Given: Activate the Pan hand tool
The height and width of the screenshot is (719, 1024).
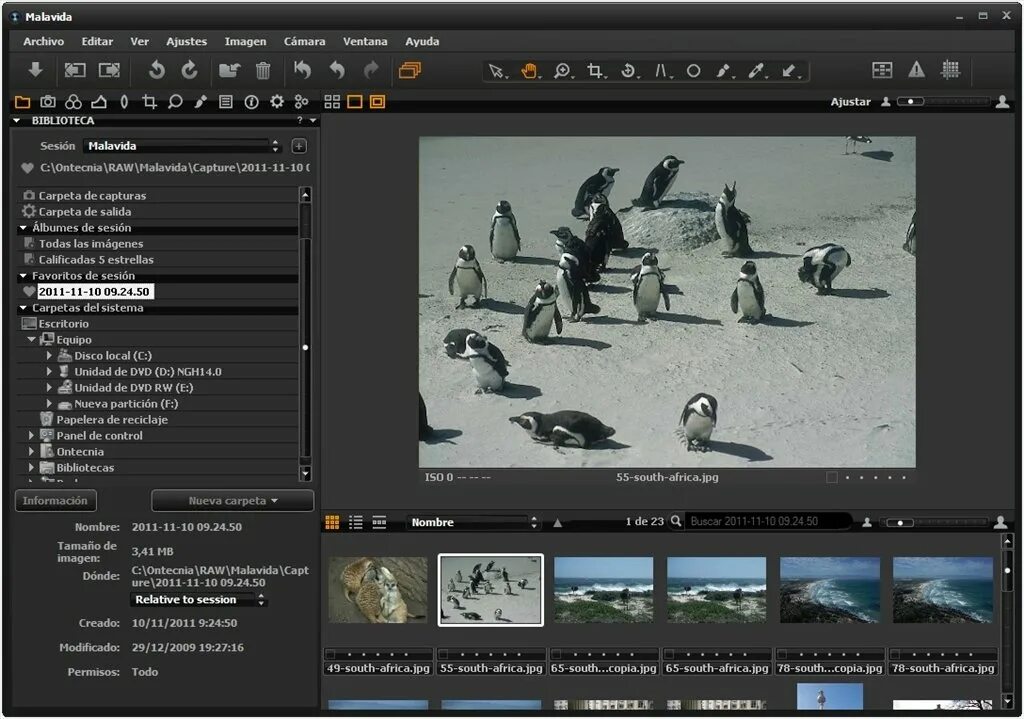Looking at the screenshot, I should 529,71.
